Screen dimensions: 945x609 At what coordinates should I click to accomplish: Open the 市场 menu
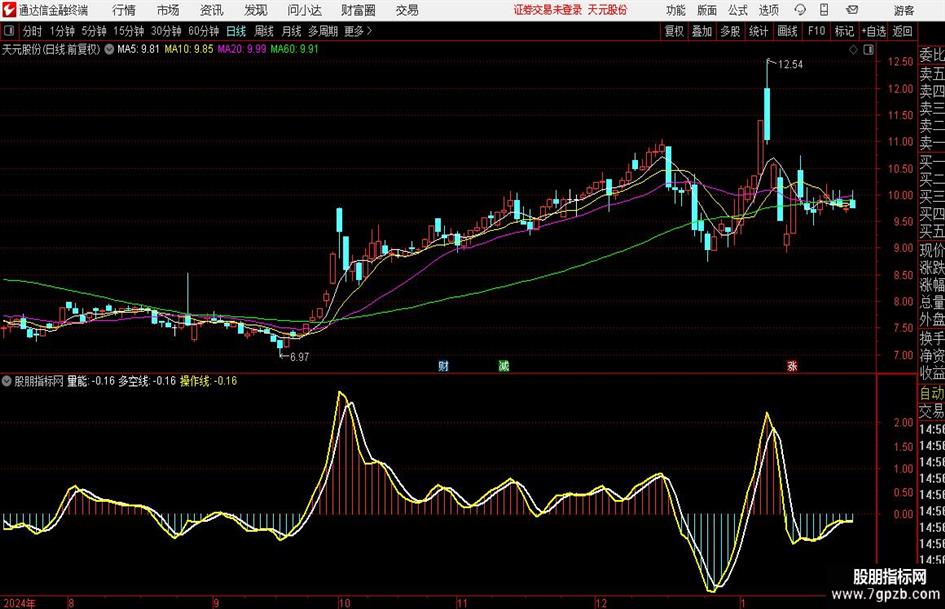[168, 10]
